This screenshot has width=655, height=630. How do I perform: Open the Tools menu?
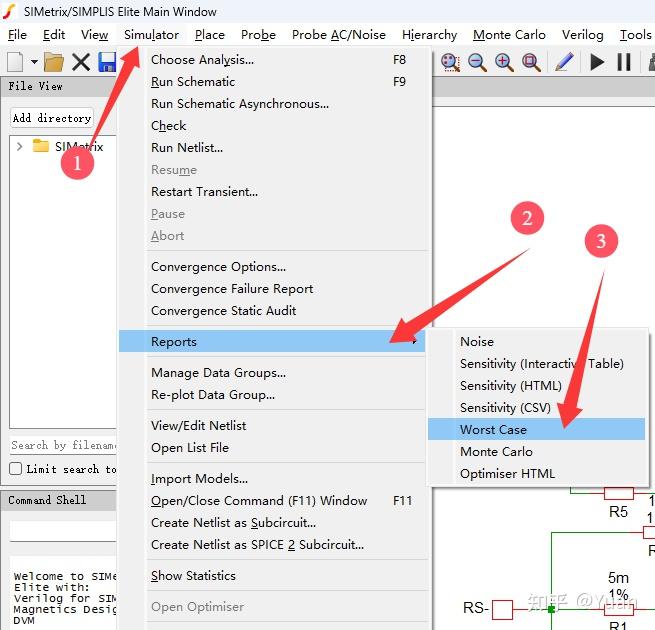[635, 35]
